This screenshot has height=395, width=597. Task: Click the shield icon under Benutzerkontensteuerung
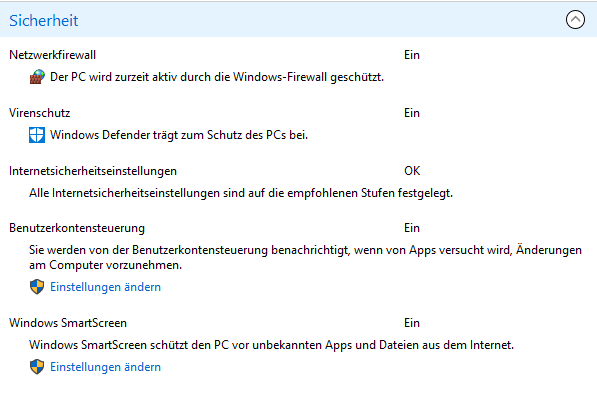click(37, 287)
